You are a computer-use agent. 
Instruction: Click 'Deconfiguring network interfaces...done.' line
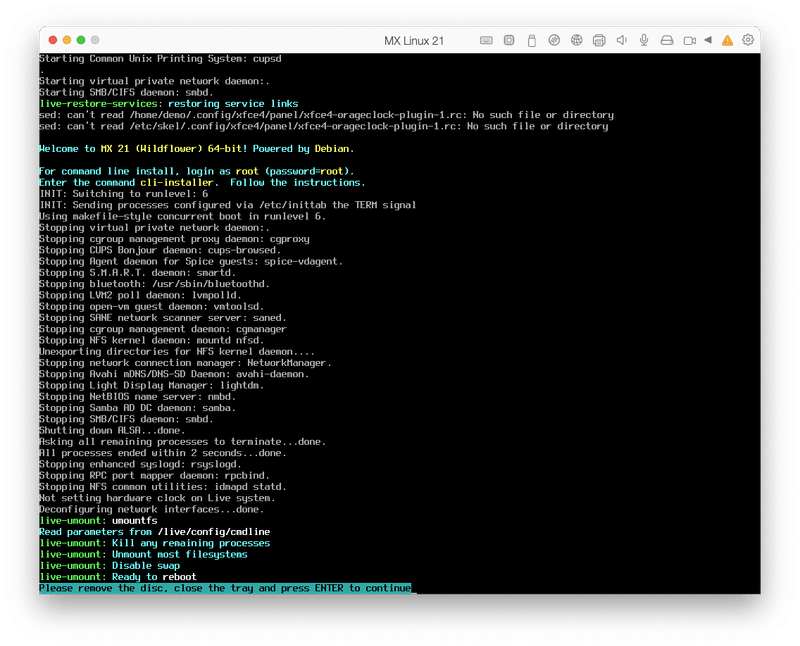(x=152, y=510)
